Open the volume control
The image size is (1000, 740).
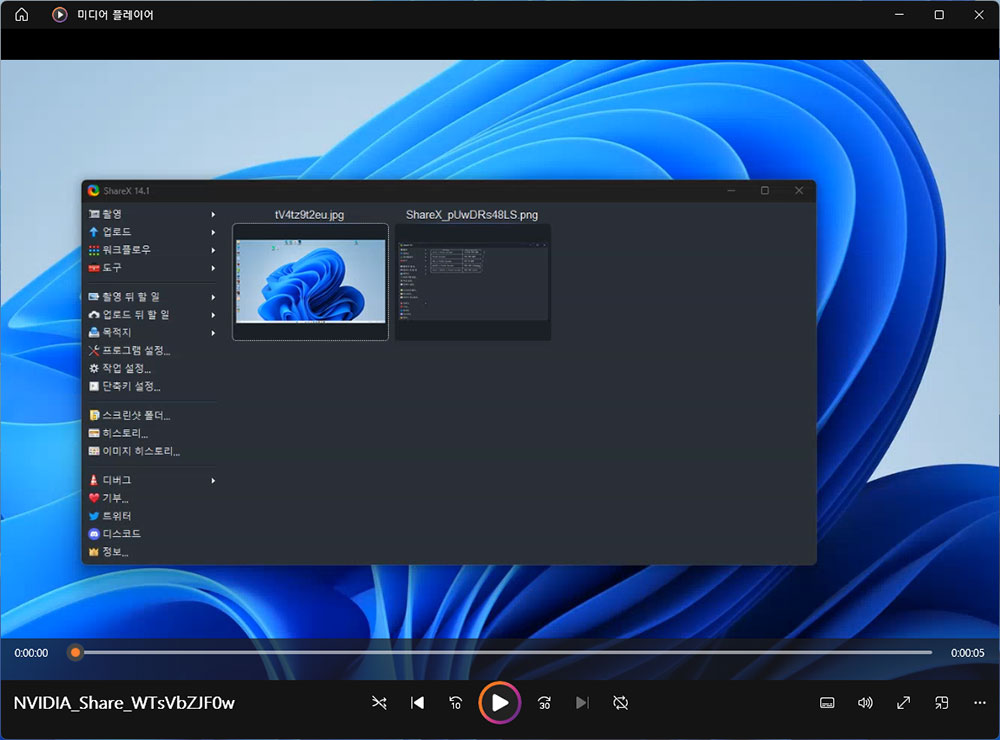865,703
